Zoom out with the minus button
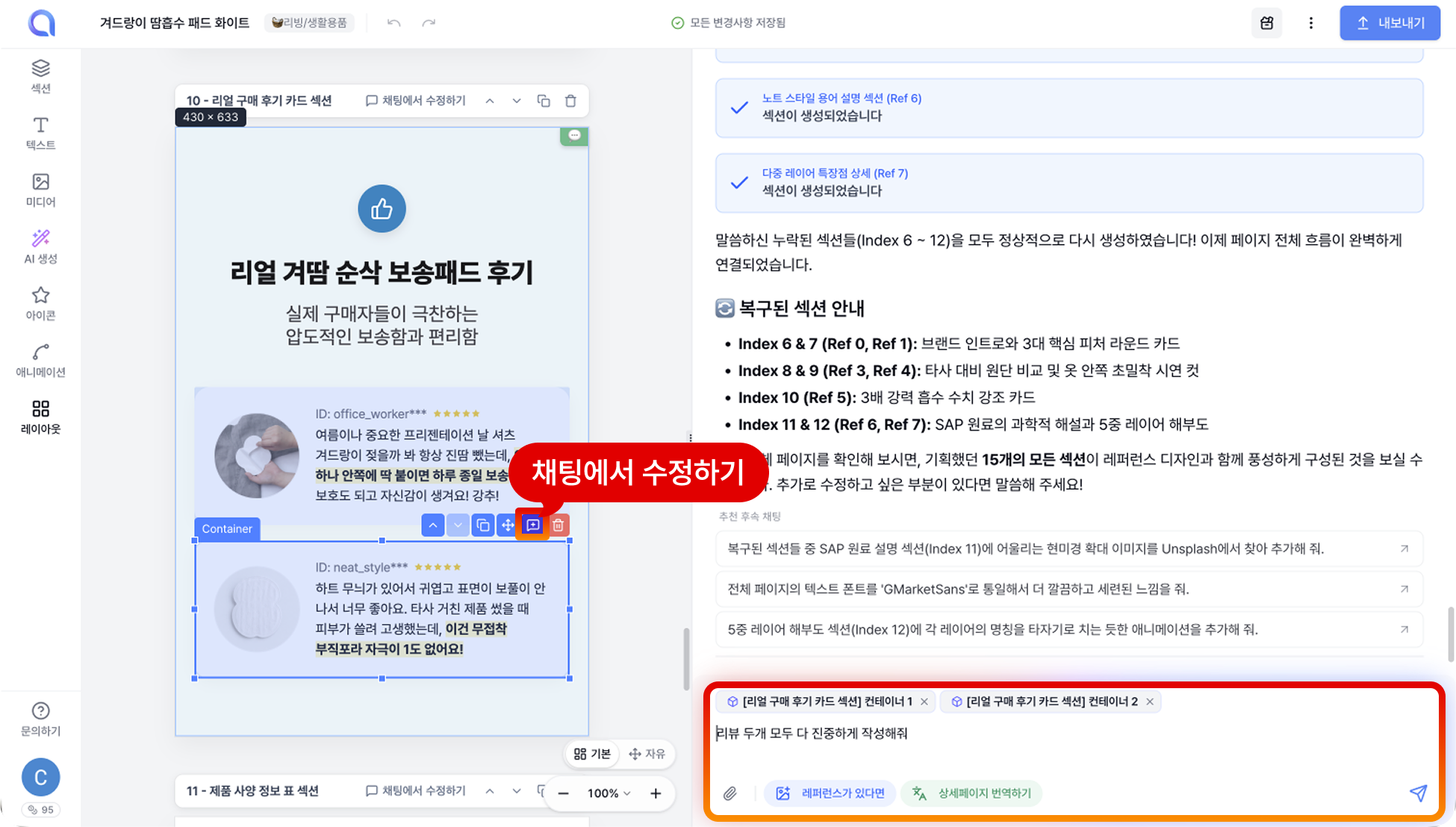The image size is (1456, 827). pyautogui.click(x=564, y=793)
